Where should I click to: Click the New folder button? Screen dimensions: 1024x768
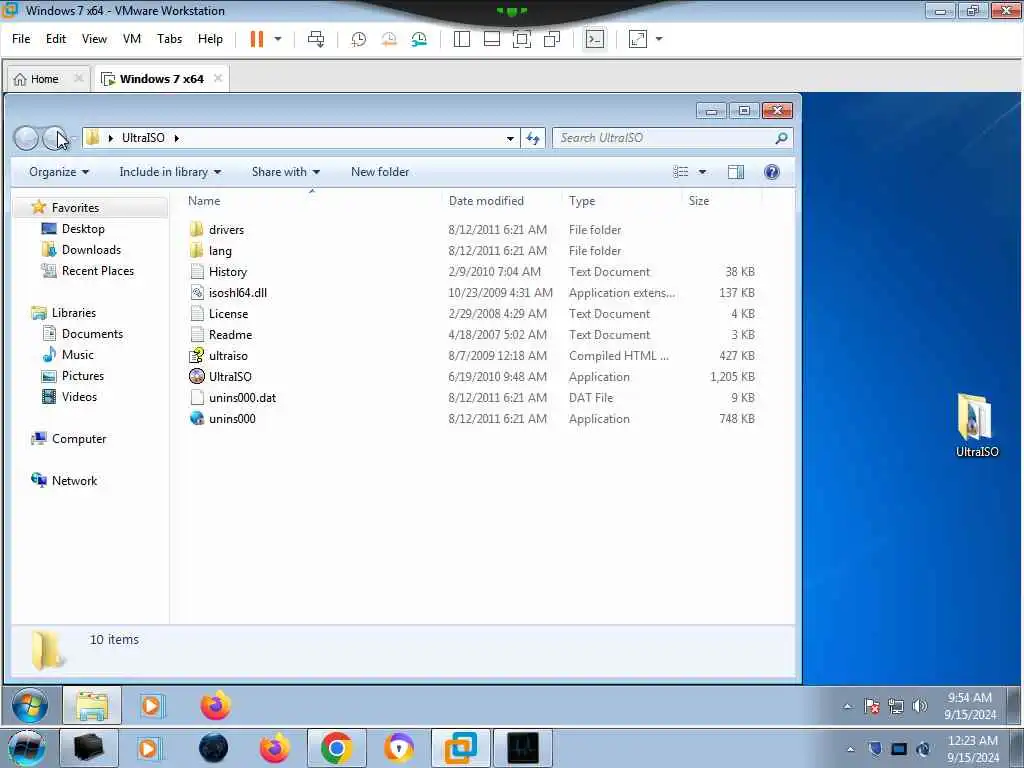pyautogui.click(x=380, y=172)
